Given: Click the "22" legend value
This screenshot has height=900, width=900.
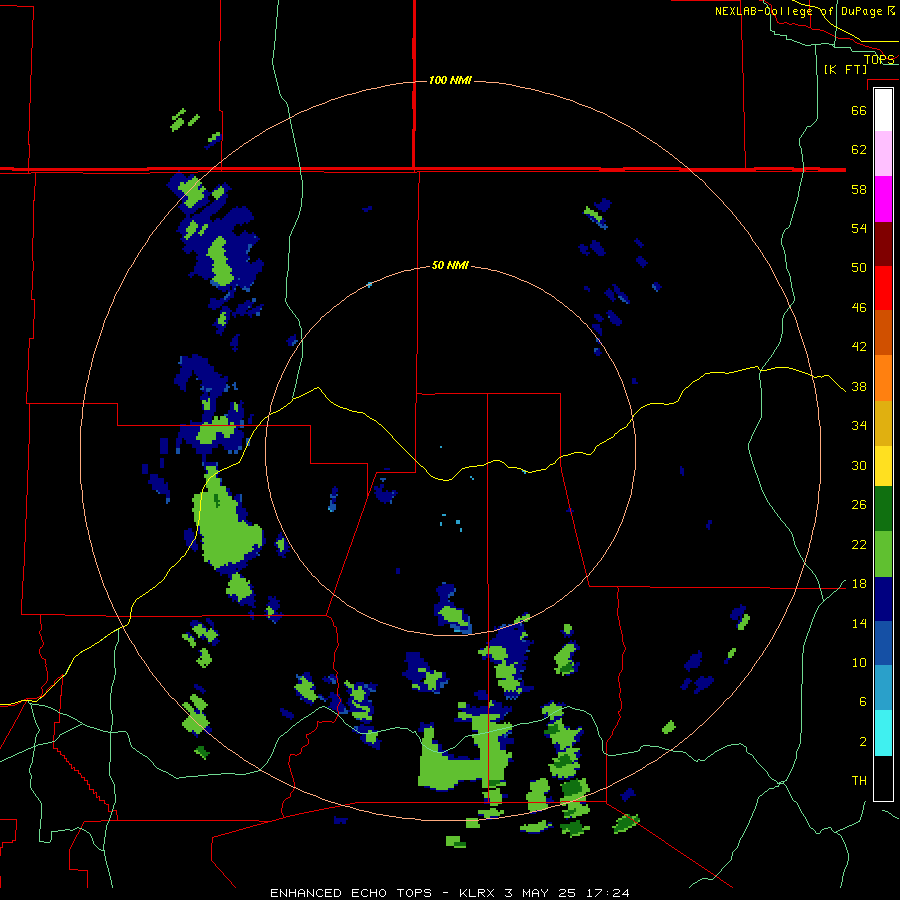Looking at the screenshot, I should click(x=859, y=544).
